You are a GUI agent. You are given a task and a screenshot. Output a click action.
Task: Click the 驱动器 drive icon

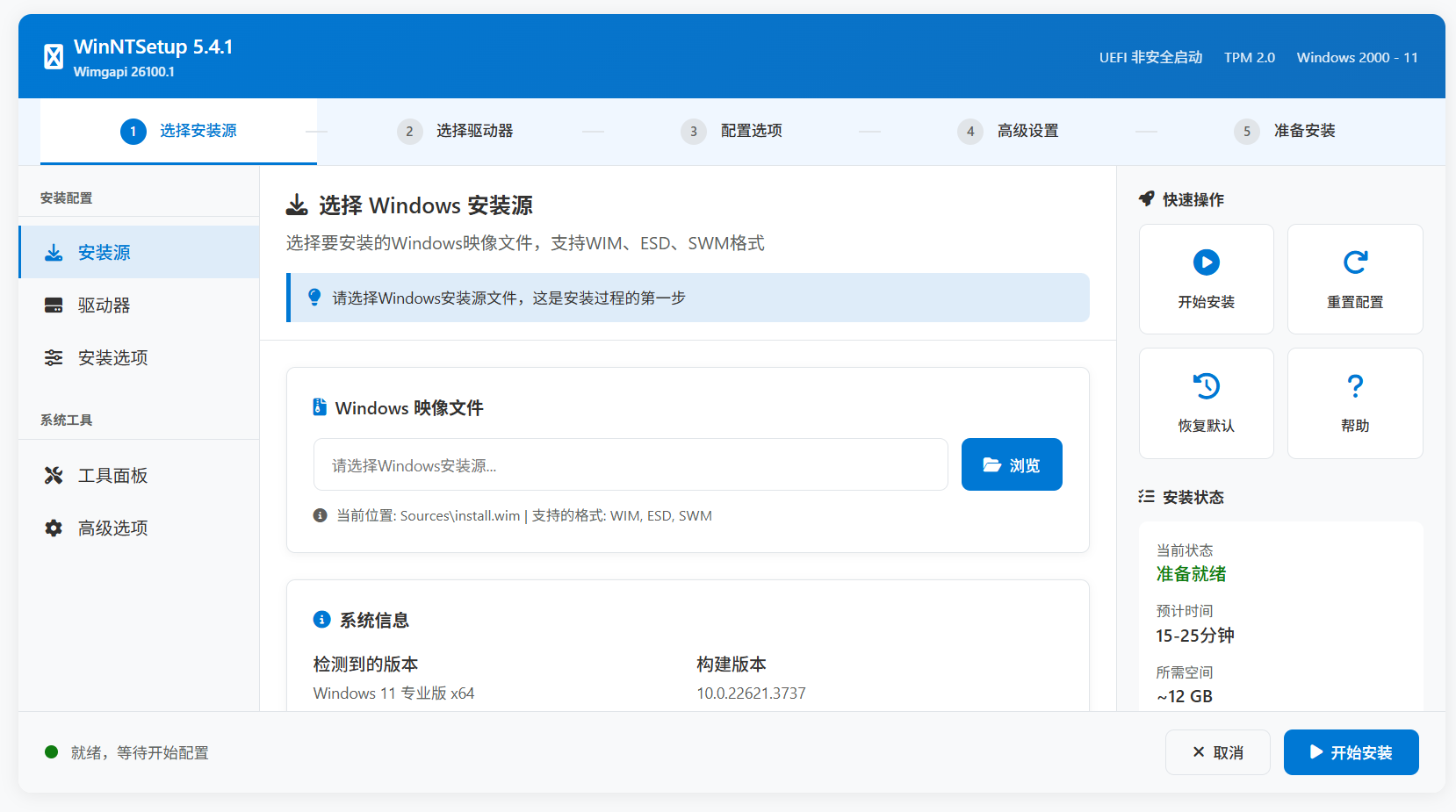[x=54, y=305]
